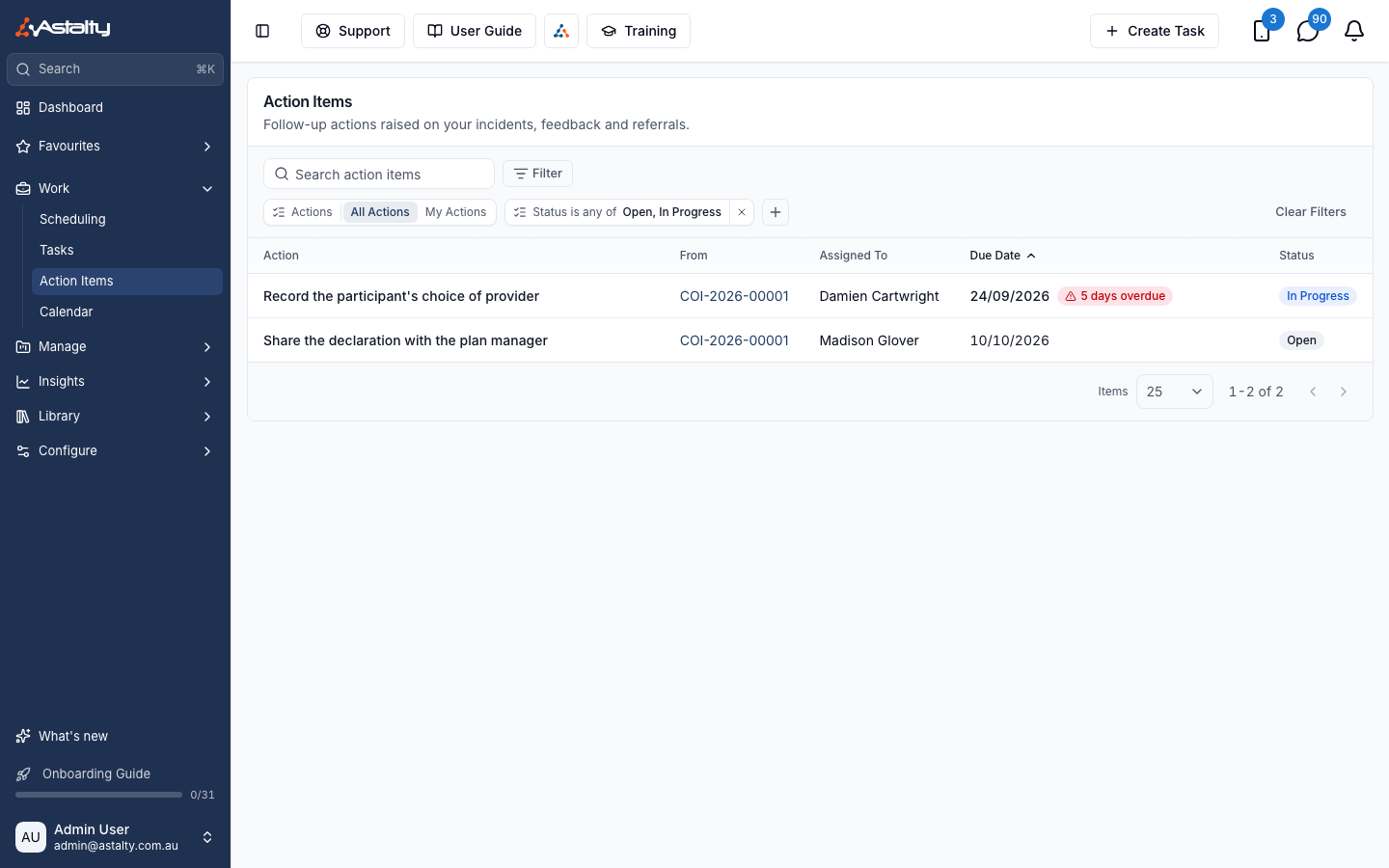Go to the next page arrow
Screen dimensions: 1389x868
pos(1344,392)
